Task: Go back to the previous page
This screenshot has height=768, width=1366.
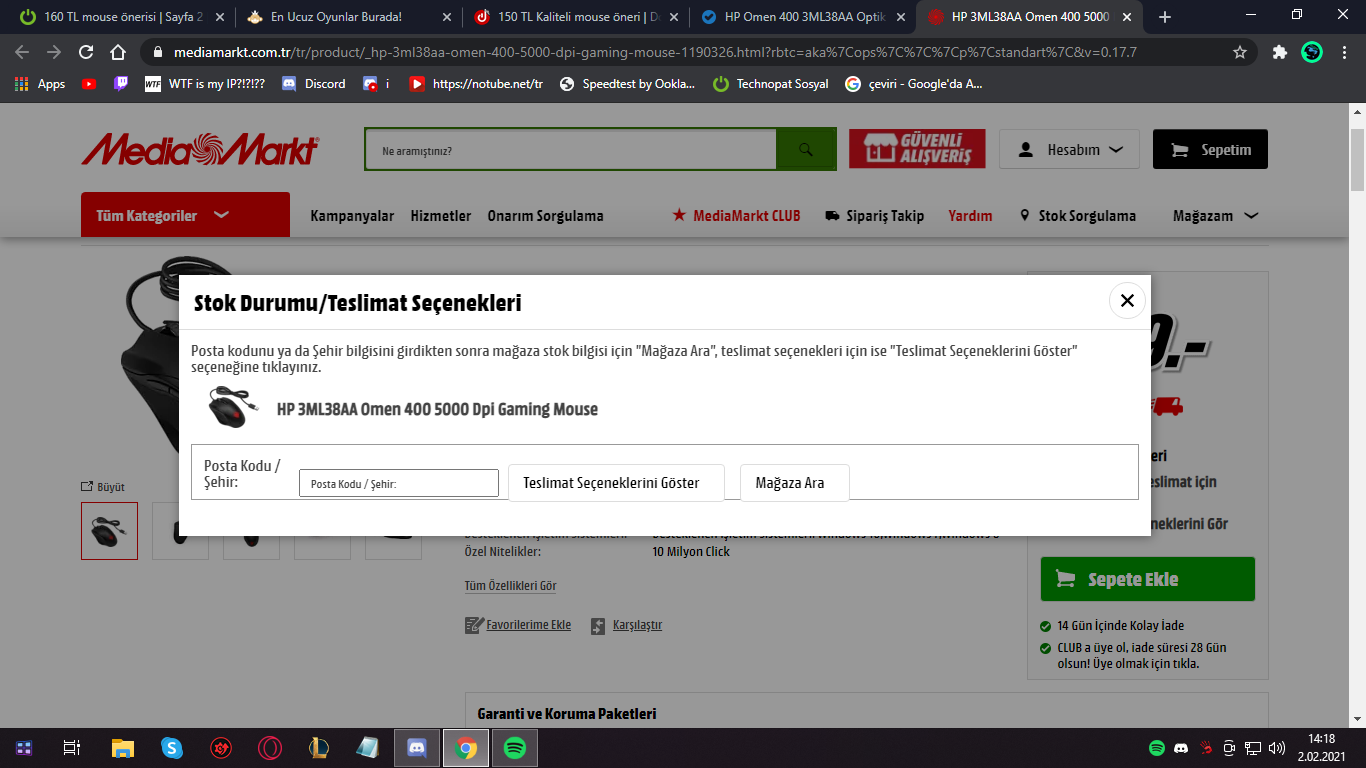Action: click(22, 52)
